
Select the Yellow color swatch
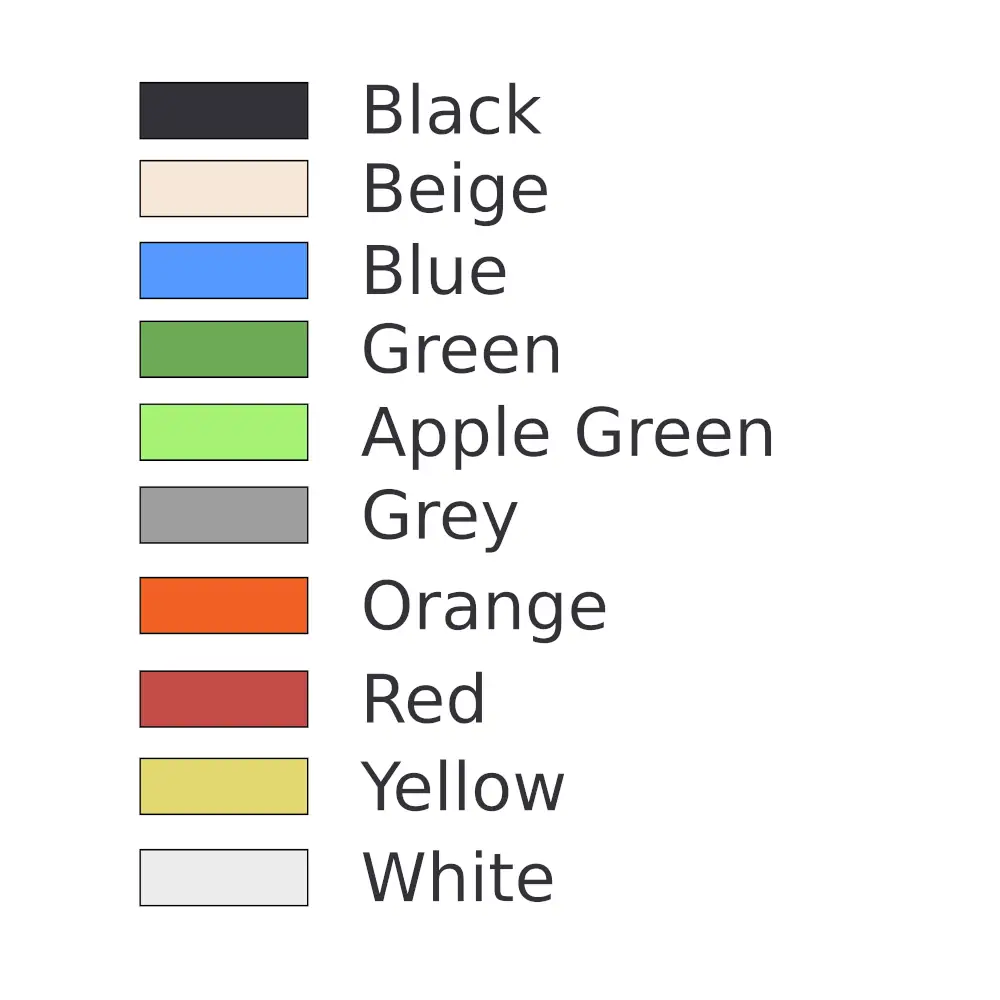click(224, 786)
